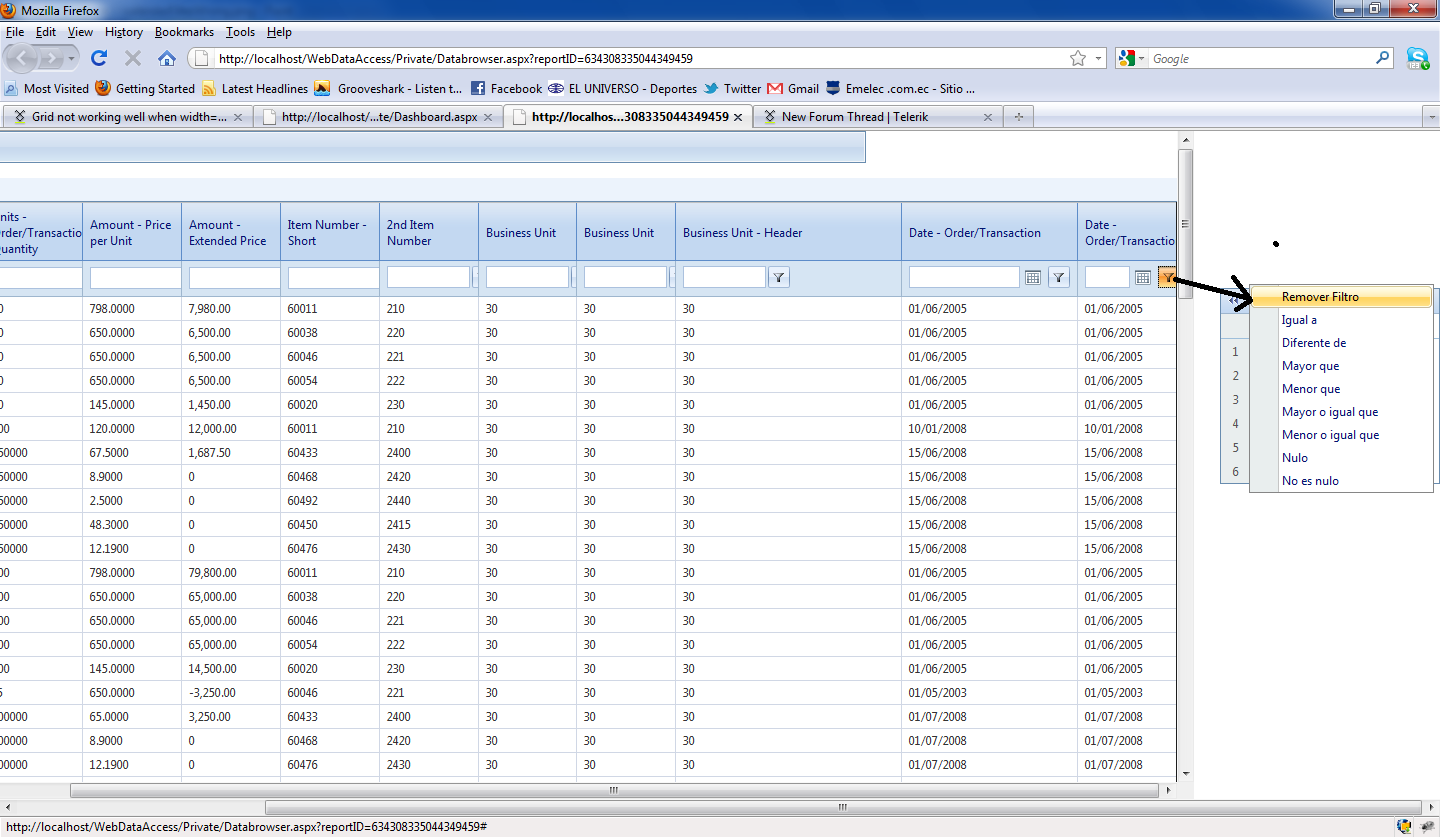This screenshot has width=1440, height=838.
Task: Bookmark this page with the star icon
Action: click(1077, 58)
